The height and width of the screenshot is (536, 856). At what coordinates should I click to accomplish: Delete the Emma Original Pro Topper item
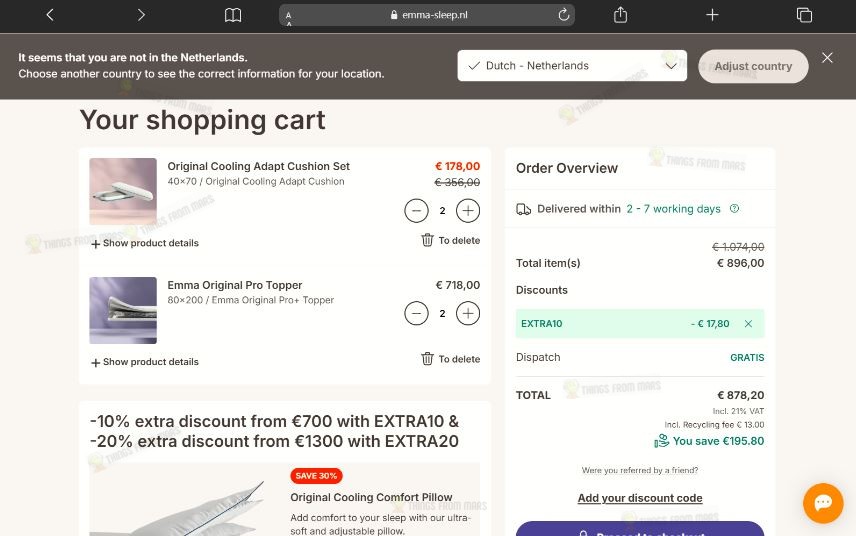(450, 359)
